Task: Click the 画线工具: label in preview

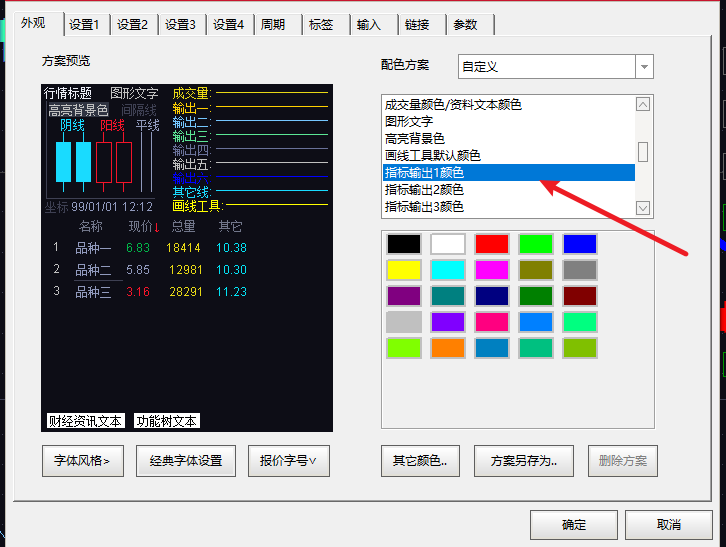Action: tap(198, 206)
